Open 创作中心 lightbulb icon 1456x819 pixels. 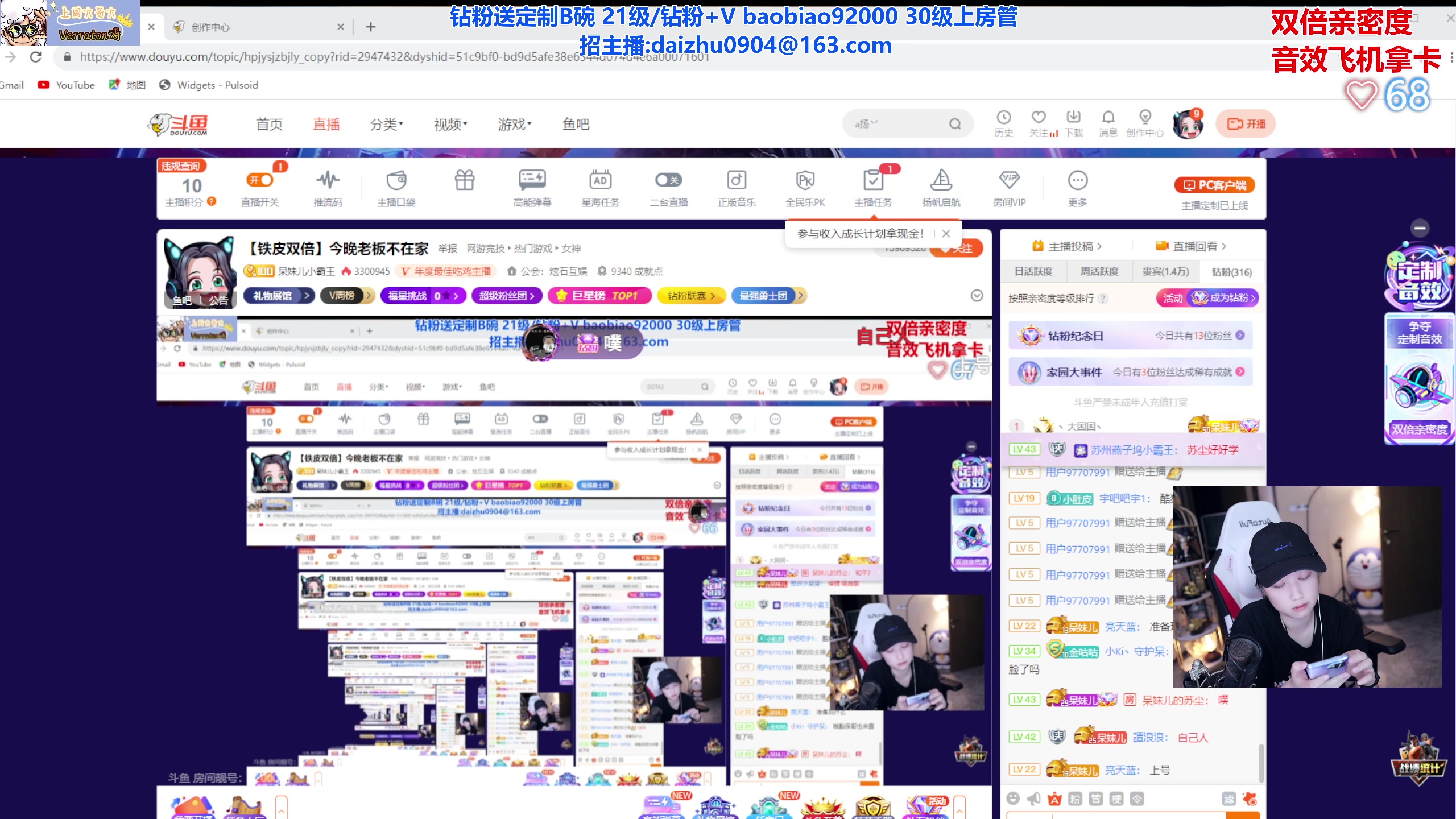1145,123
